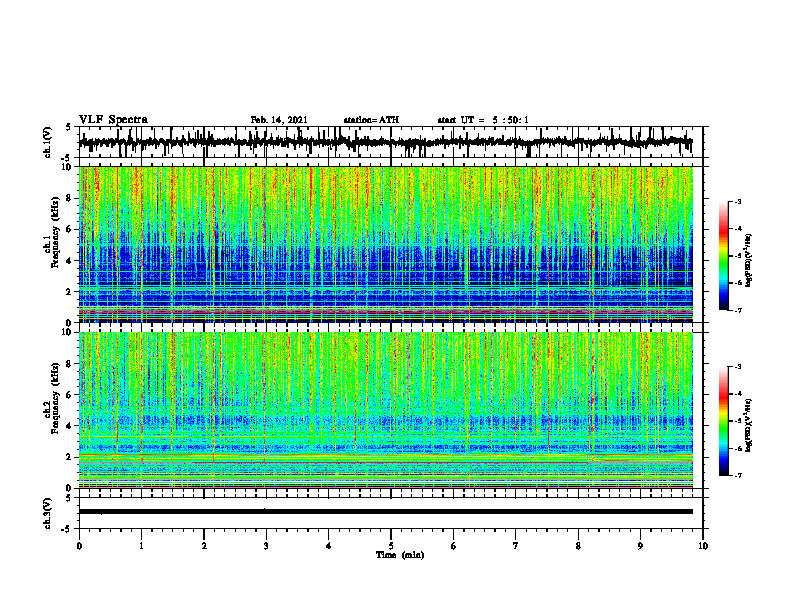Click the 'VLF Spectra' plot title
792x612 pixels.
point(113,120)
